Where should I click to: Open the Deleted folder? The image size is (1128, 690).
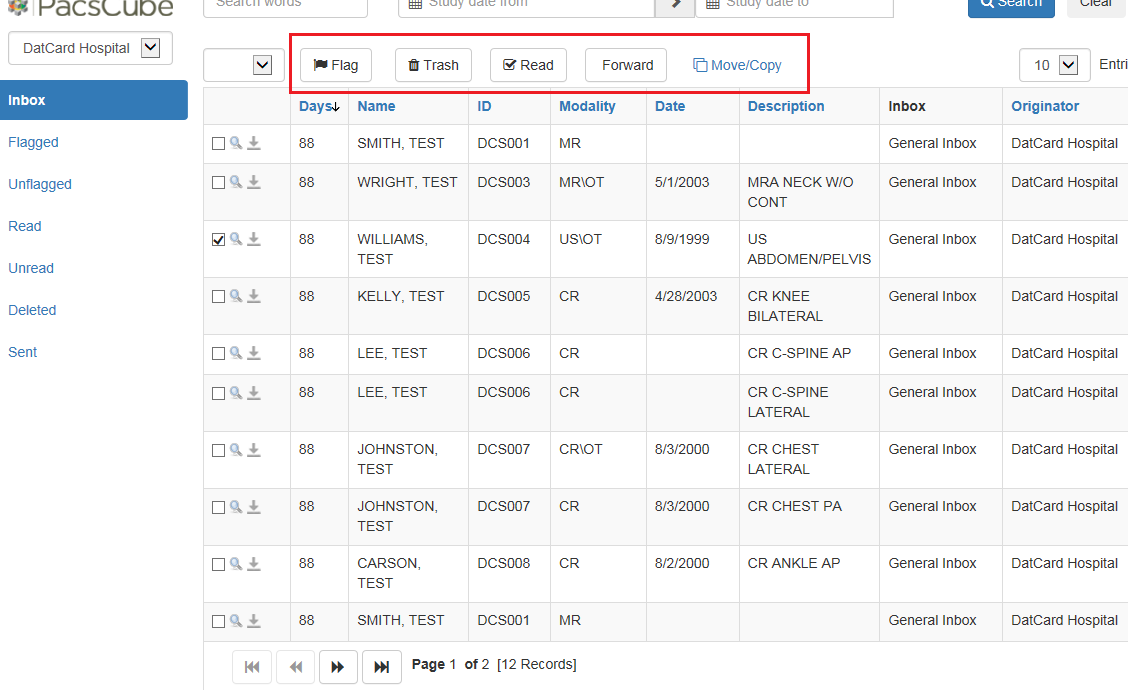coord(32,310)
